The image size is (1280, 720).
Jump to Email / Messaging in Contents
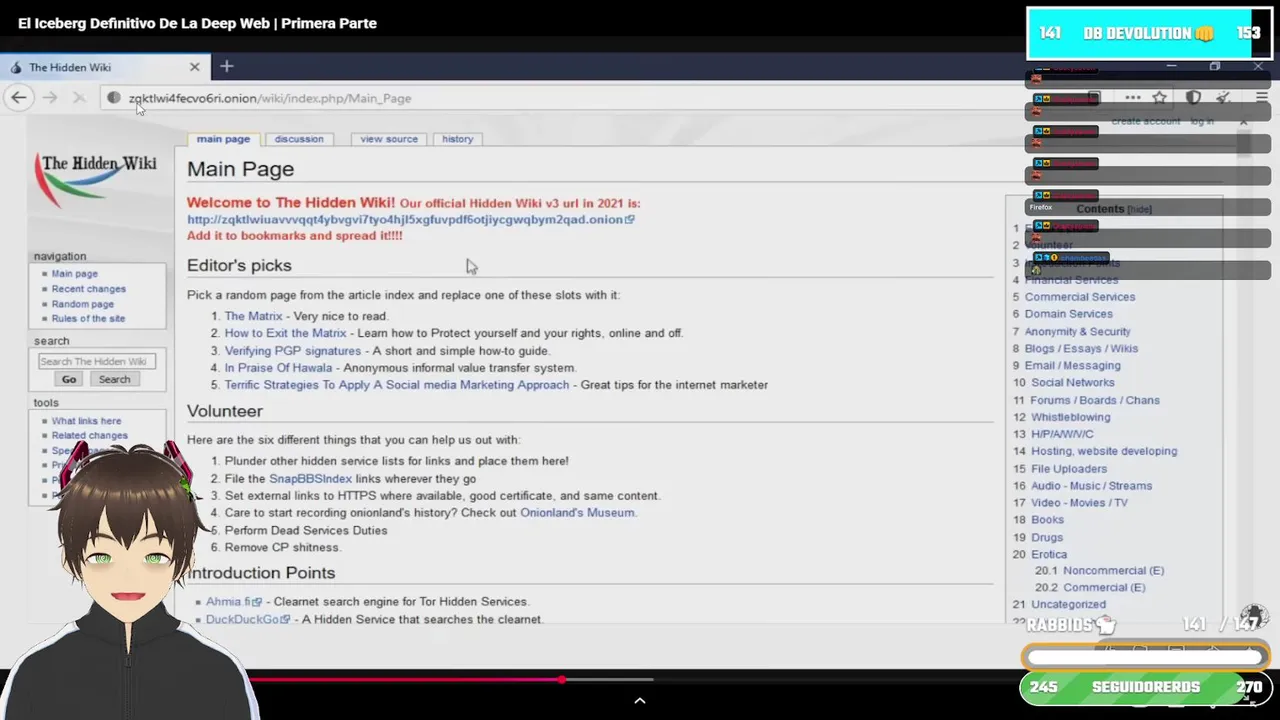click(x=1072, y=366)
